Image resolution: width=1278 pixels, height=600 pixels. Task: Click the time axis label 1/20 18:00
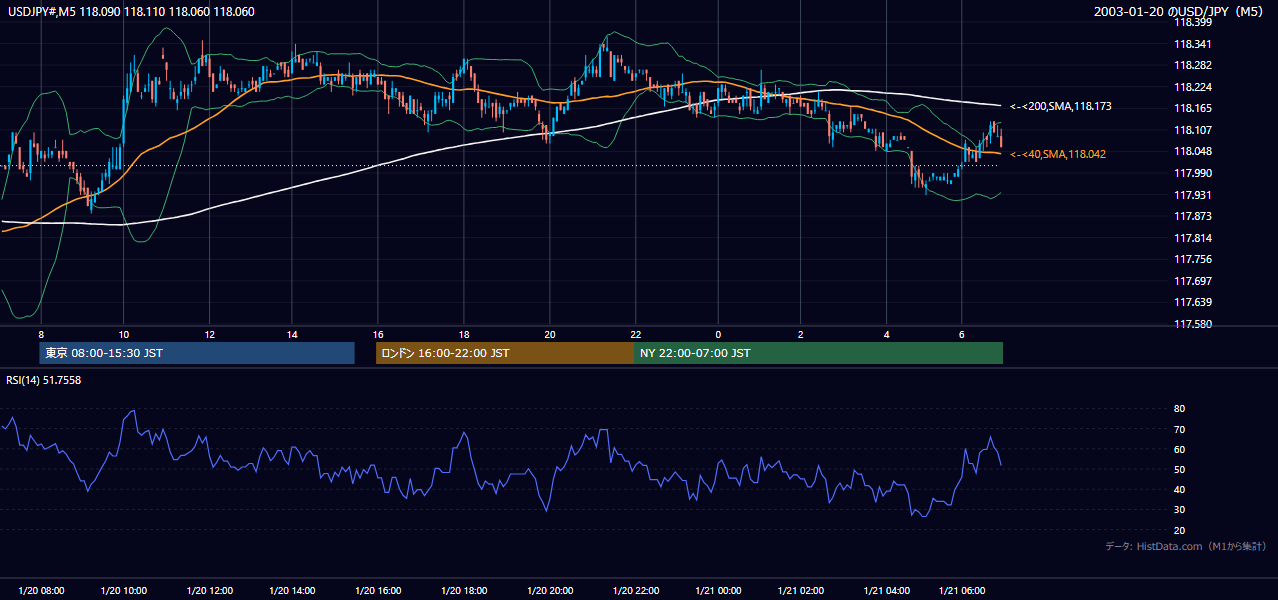463,591
